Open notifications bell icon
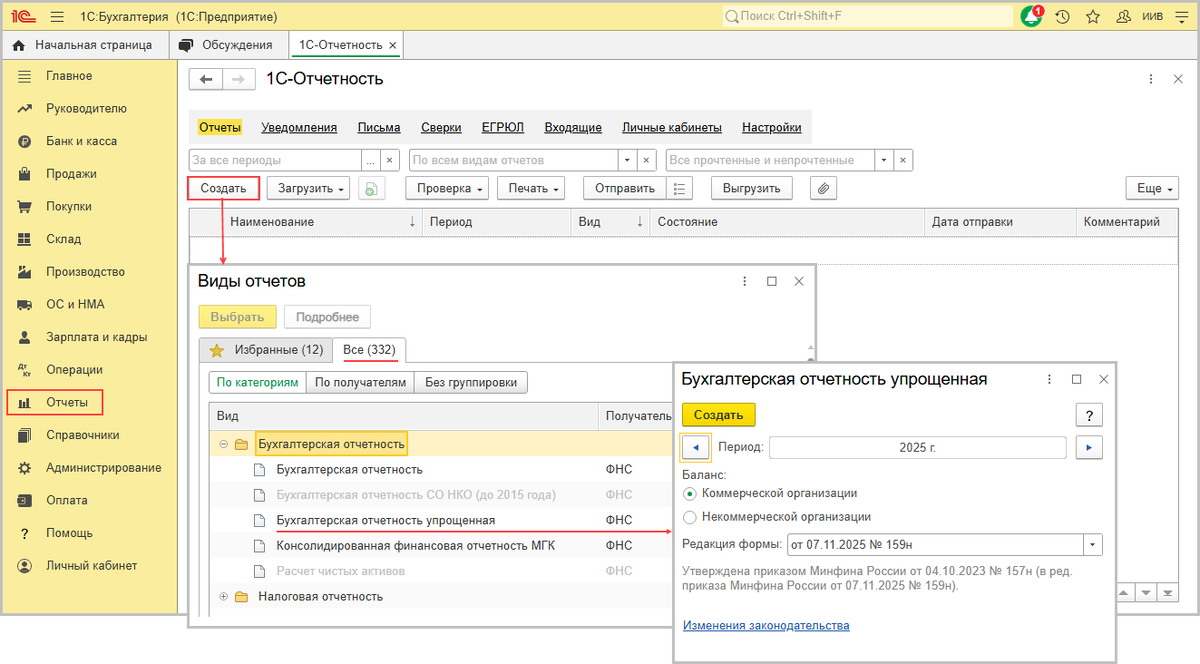The width and height of the screenshot is (1200, 664). pyautogui.click(x=1031, y=17)
